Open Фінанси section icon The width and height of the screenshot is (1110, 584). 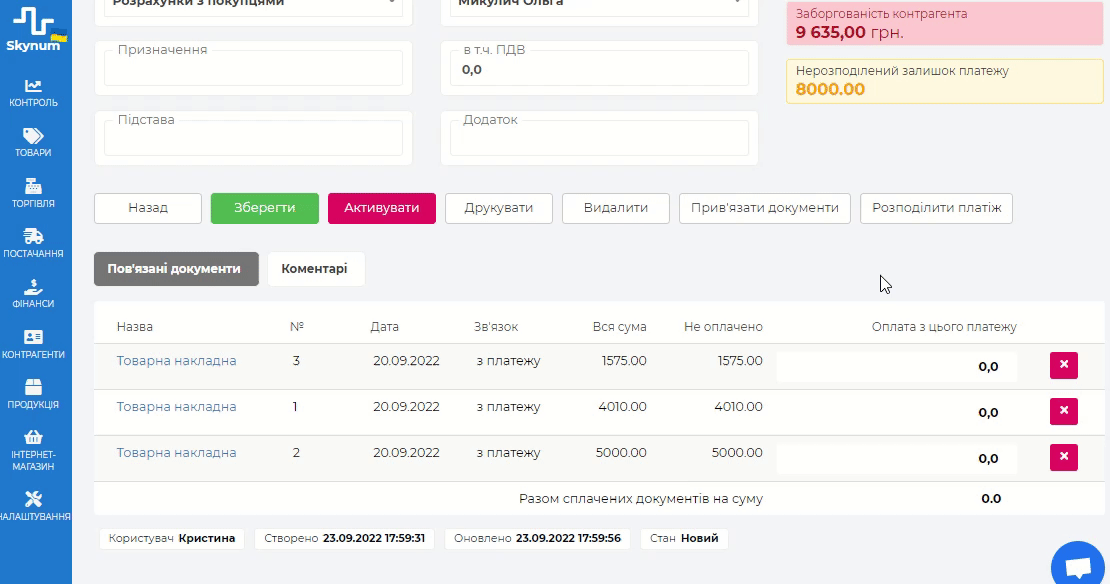point(34,288)
